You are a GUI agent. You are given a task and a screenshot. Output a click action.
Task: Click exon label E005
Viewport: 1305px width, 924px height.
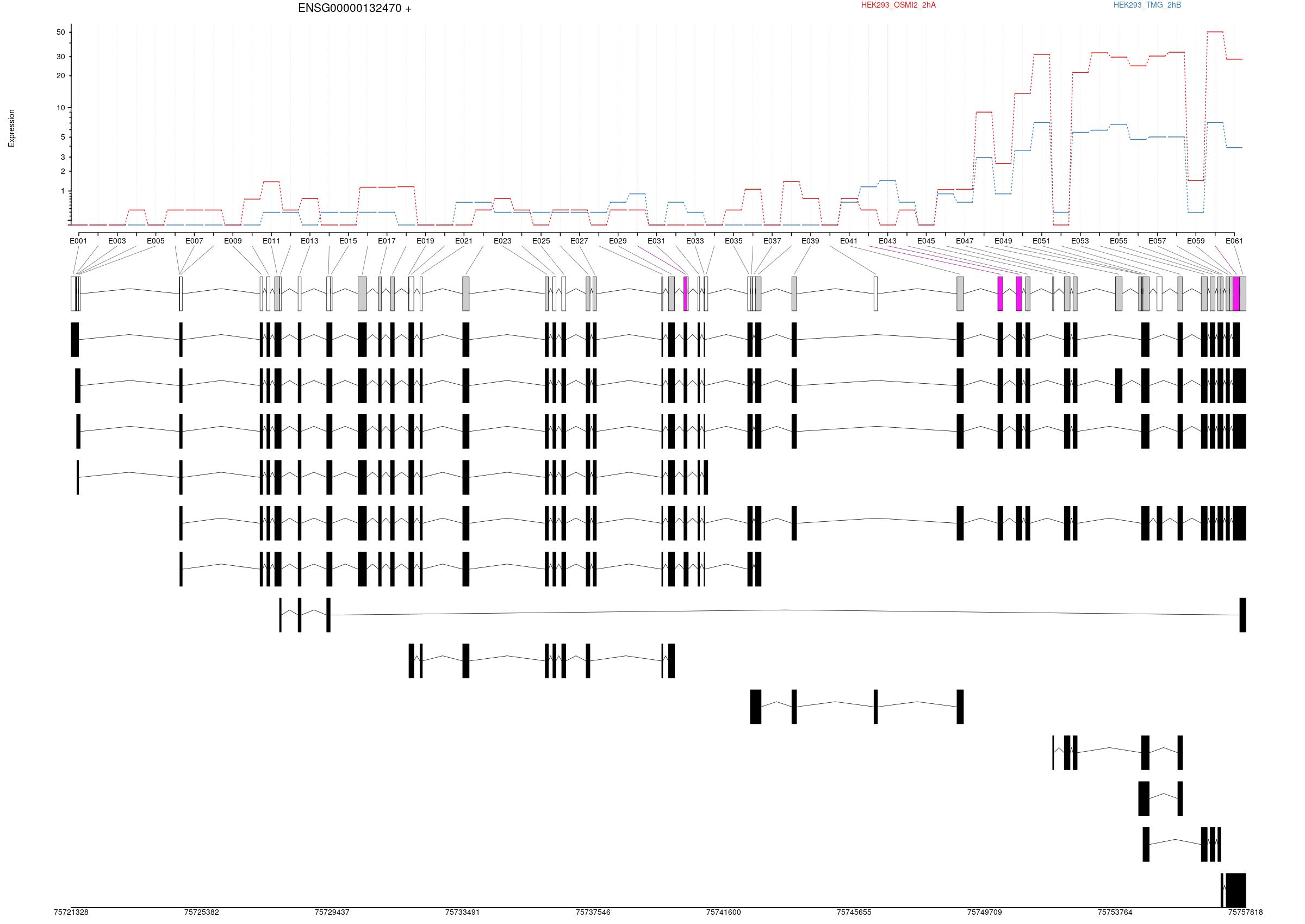[156, 241]
